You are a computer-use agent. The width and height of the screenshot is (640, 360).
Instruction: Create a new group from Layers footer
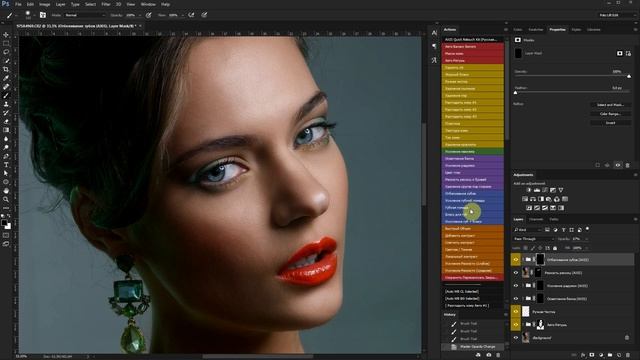(x=610, y=355)
